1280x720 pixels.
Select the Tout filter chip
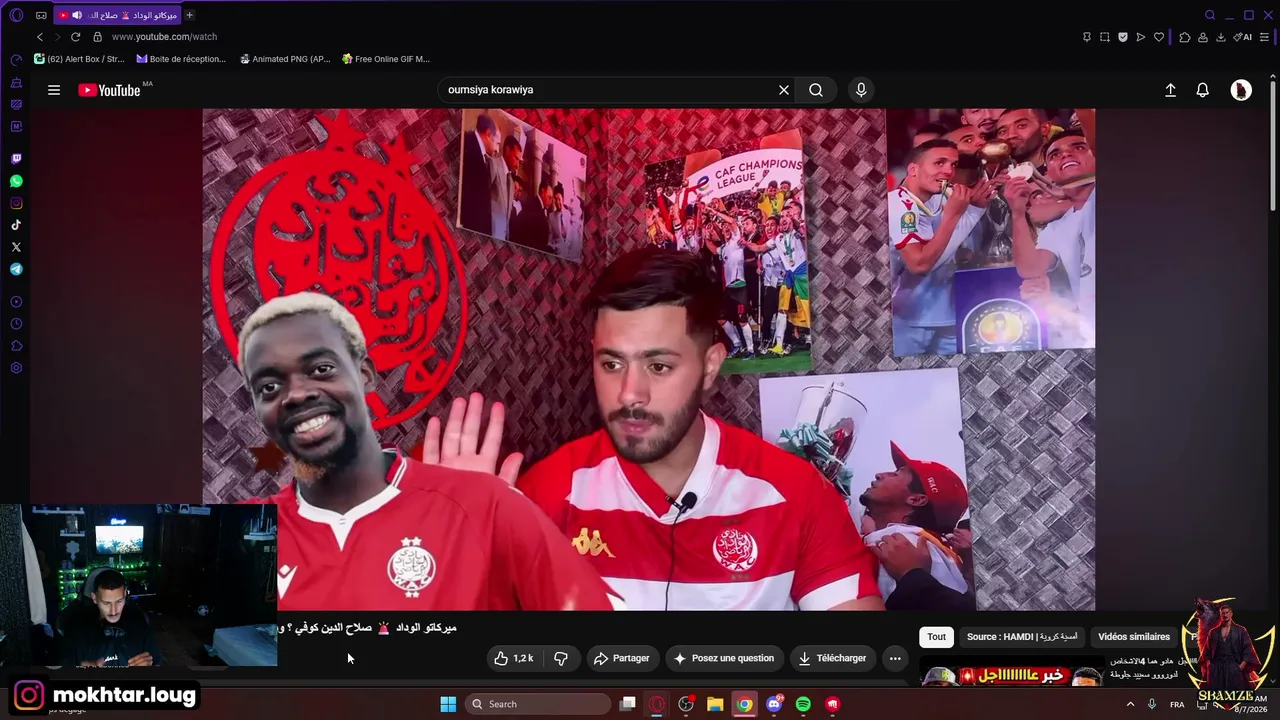(x=936, y=637)
